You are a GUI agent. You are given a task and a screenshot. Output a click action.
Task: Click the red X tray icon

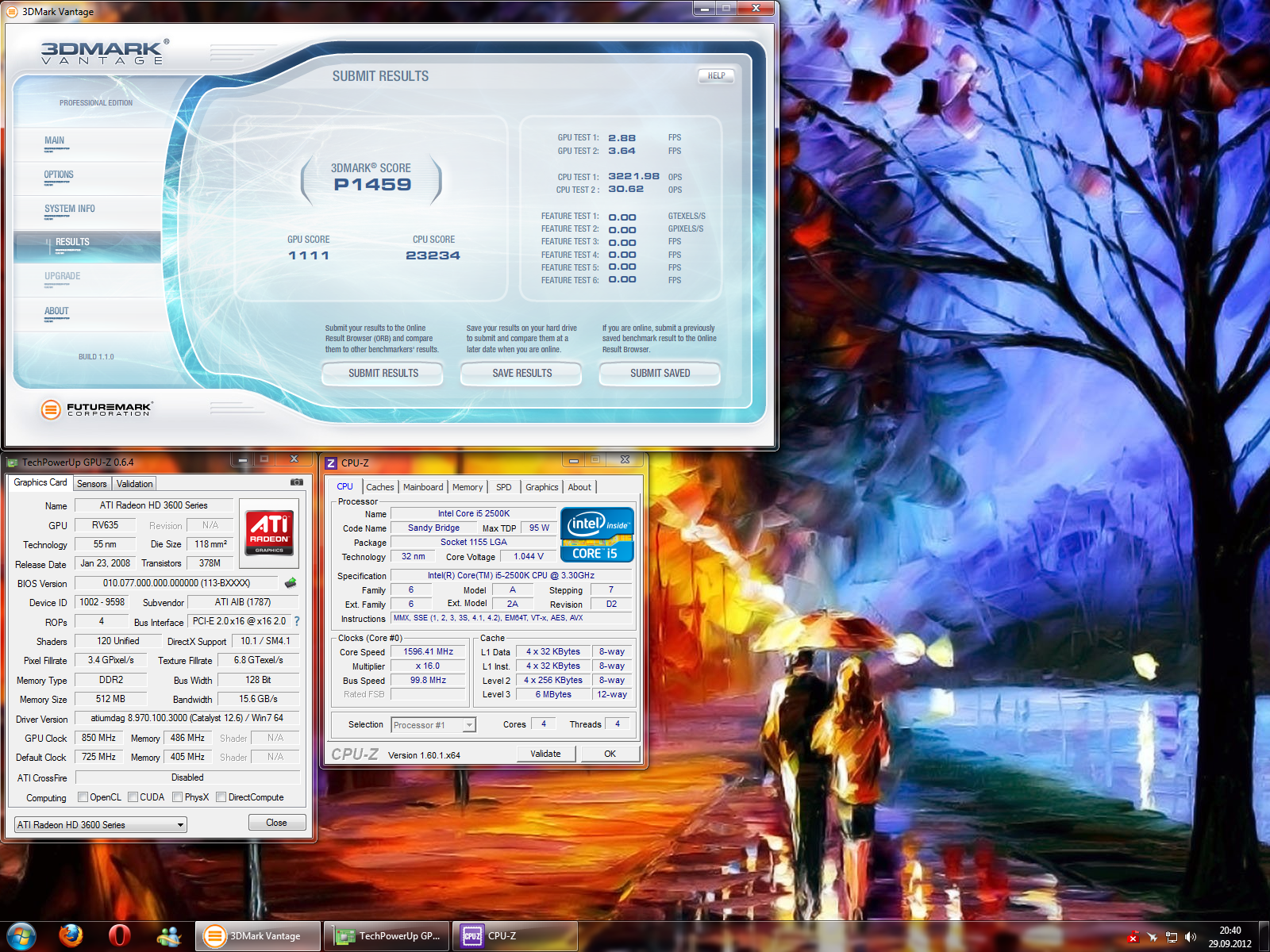(x=1133, y=937)
